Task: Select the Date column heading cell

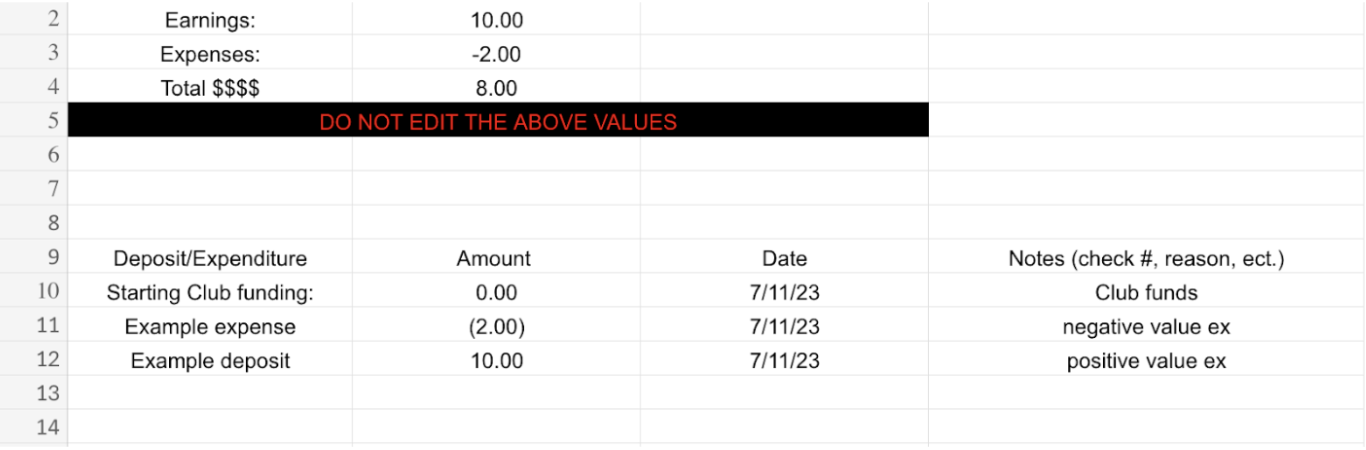Action: click(784, 259)
